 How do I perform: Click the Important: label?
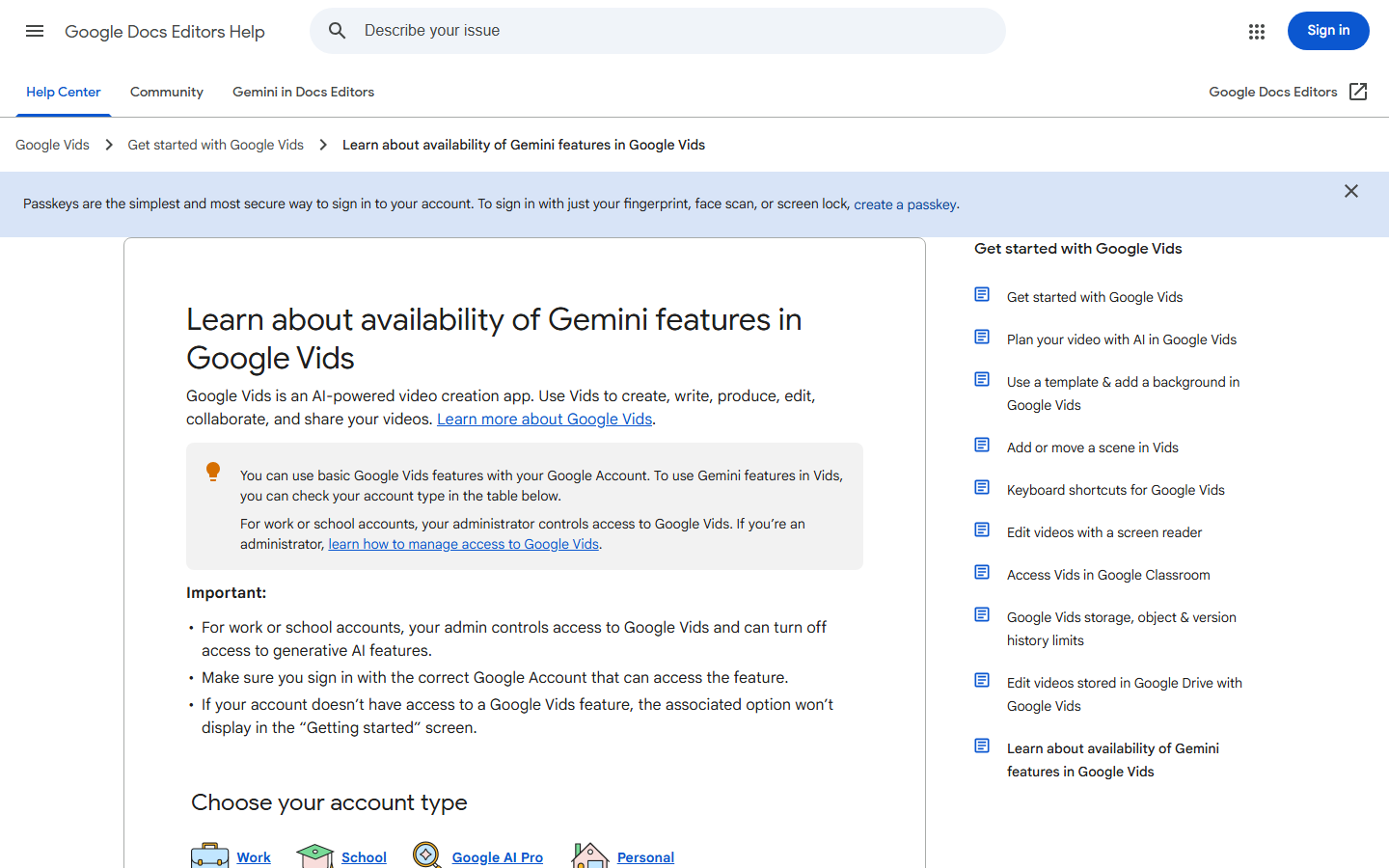(x=226, y=593)
